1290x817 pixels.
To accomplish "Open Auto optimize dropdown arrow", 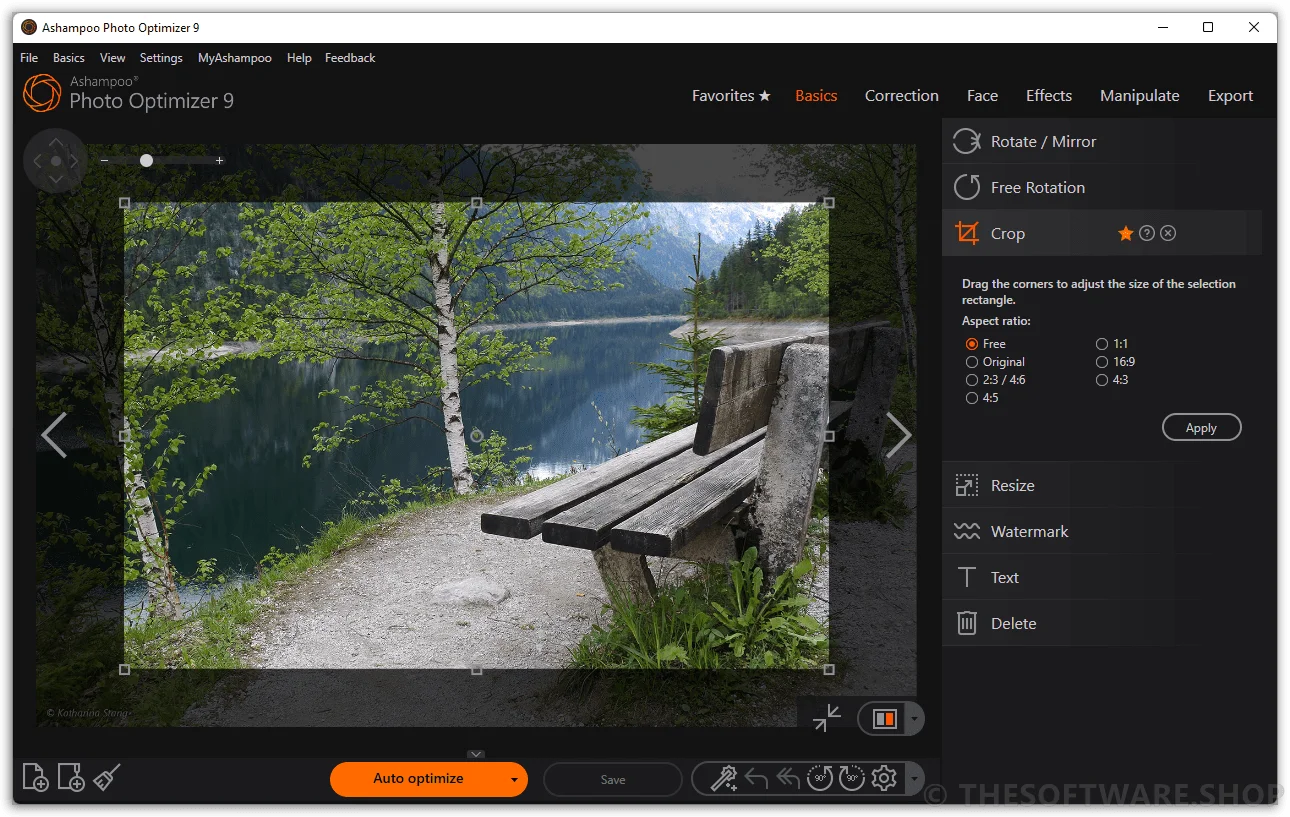I will (x=514, y=780).
